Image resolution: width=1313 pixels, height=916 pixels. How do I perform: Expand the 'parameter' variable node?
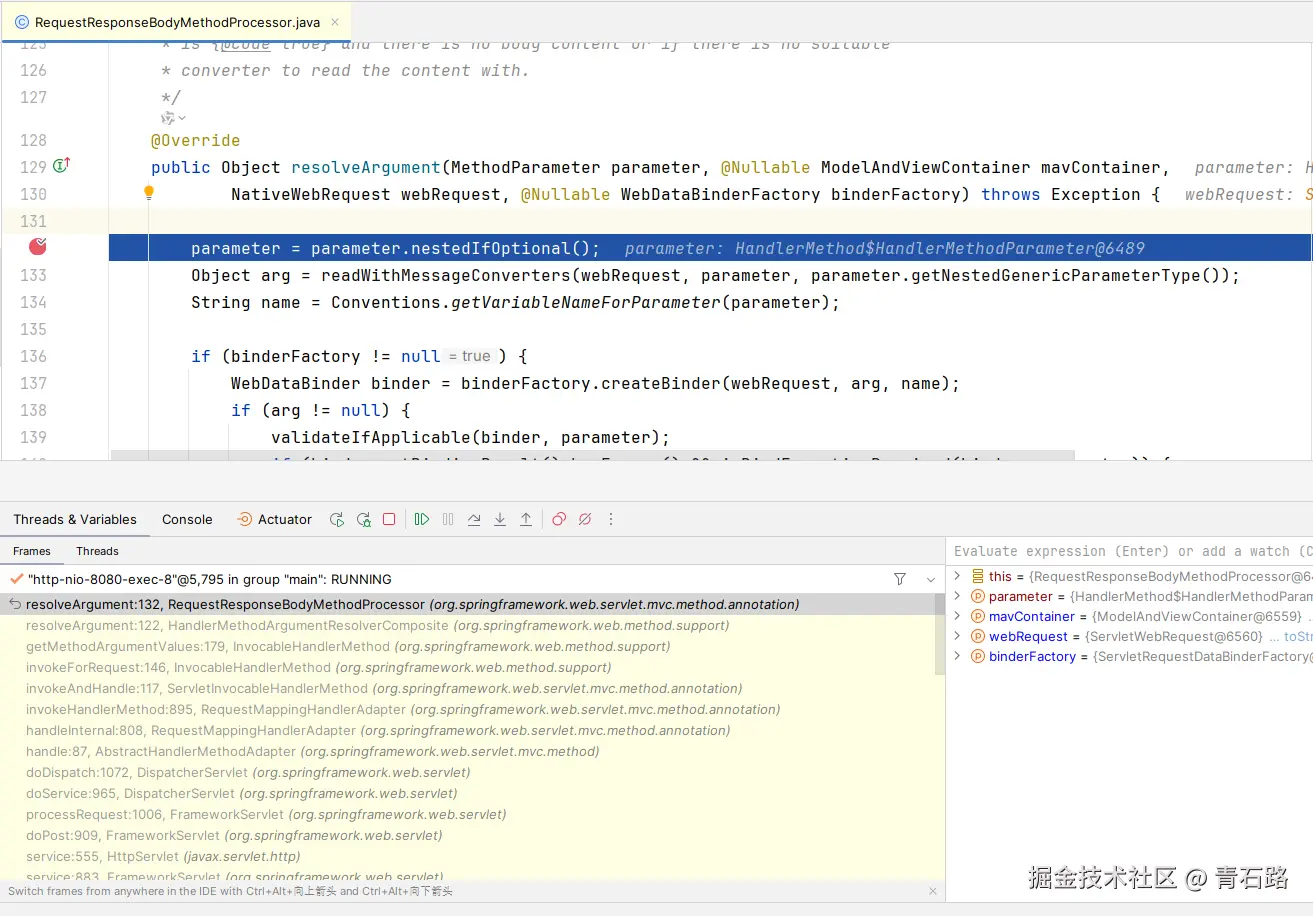(x=957, y=596)
